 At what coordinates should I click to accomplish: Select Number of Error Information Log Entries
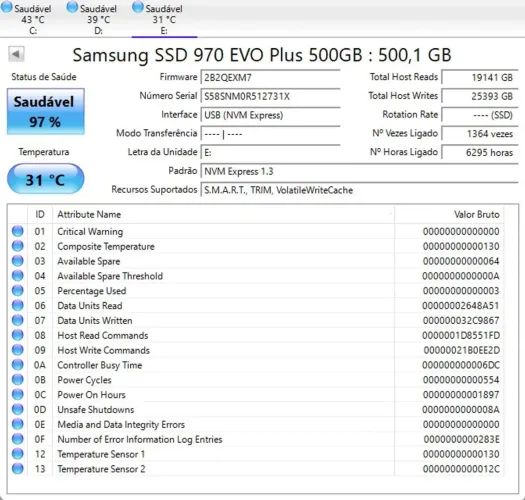click(140, 439)
